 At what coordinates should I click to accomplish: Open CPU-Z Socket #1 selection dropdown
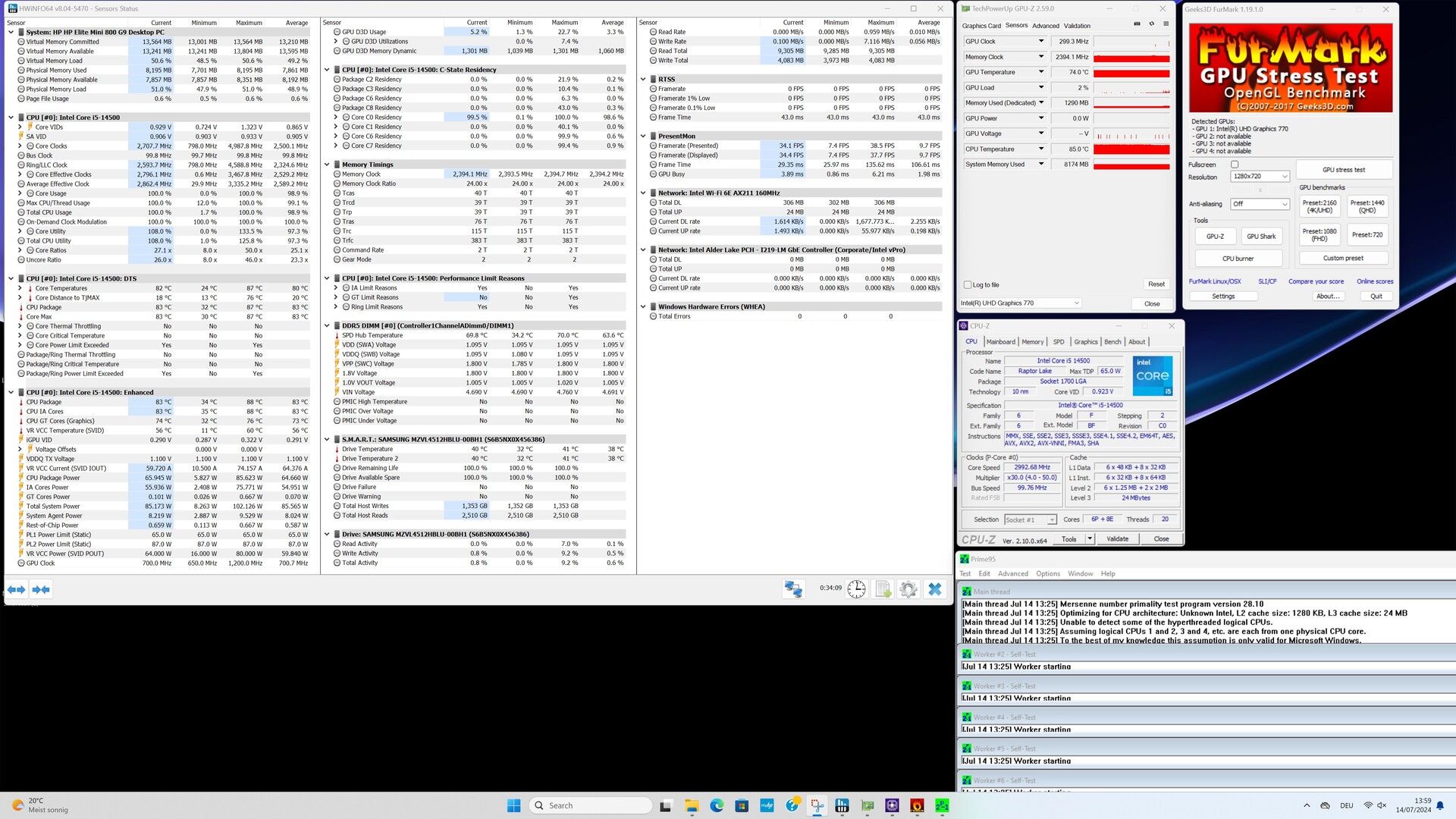tap(1030, 520)
